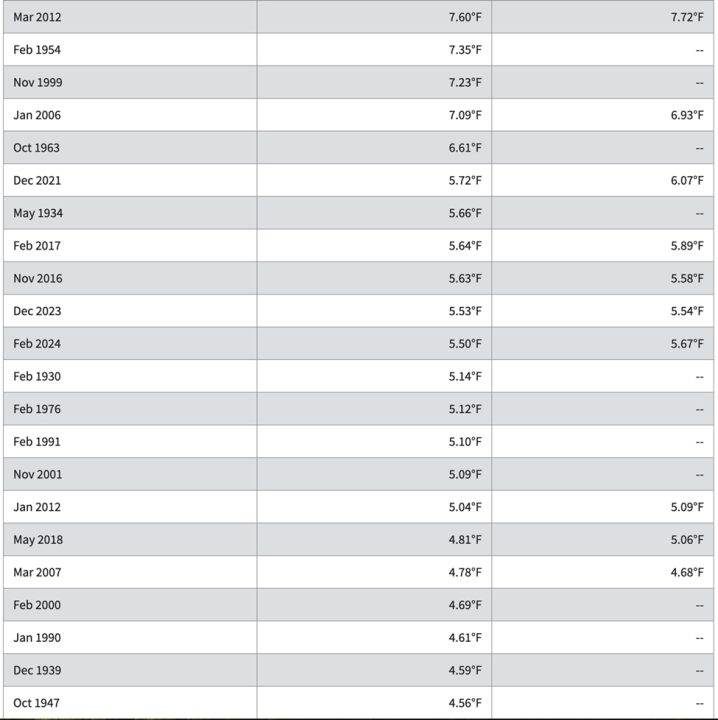Click the 4.68°F value for Mar 2007
718x720 pixels.
[x=687, y=572]
